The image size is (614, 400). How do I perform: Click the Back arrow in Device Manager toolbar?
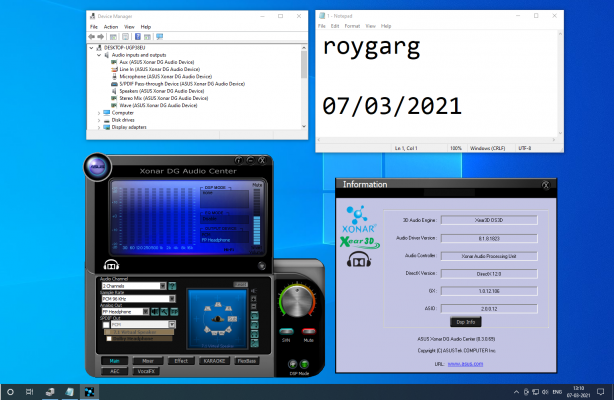click(x=92, y=37)
